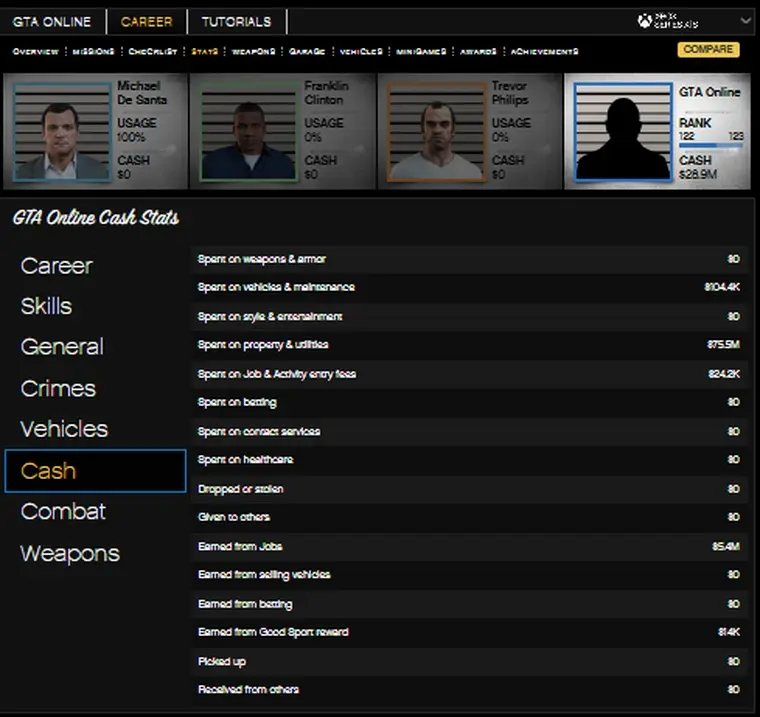Viewport: 760px width, 717px height.
Task: Expand the platform dropdown chevron
Action: 745,20
